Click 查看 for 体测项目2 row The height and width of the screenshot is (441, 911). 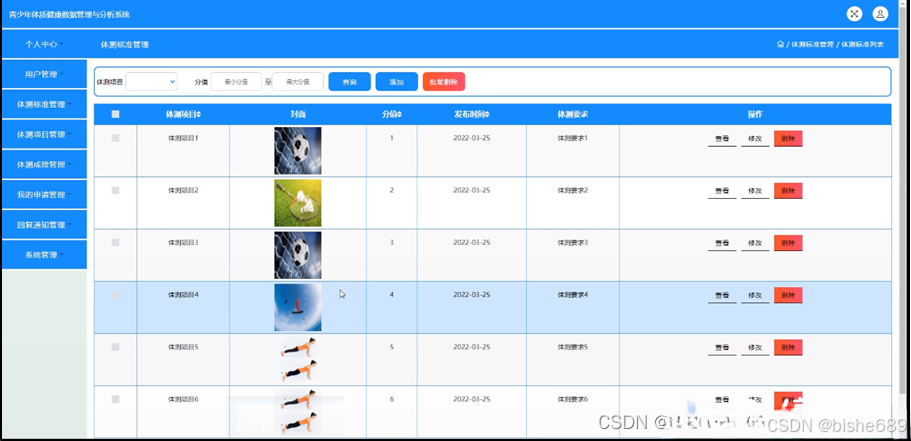722,191
